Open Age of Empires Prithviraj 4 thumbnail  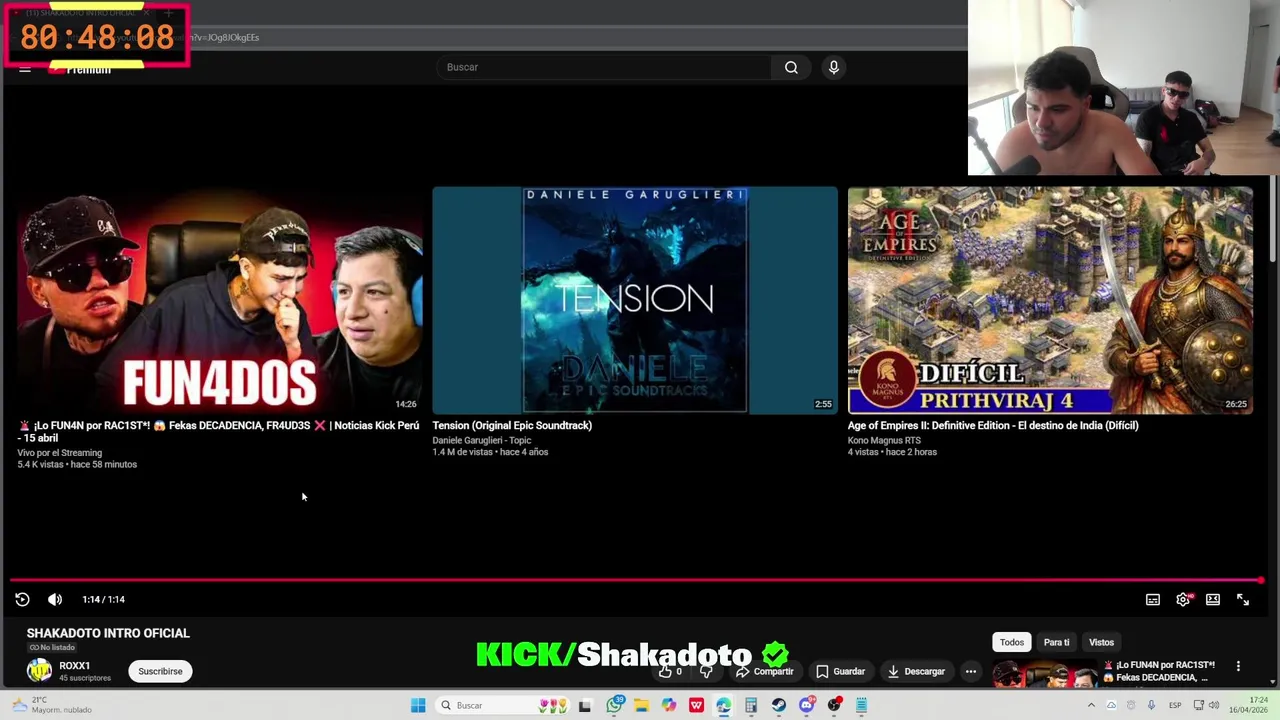pos(1050,300)
